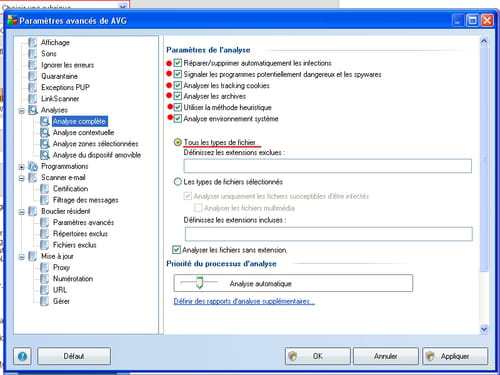500x375 pixels.
Task: Click the scrollbar down arrow in settings pane
Action: pyautogui.click(x=484, y=329)
